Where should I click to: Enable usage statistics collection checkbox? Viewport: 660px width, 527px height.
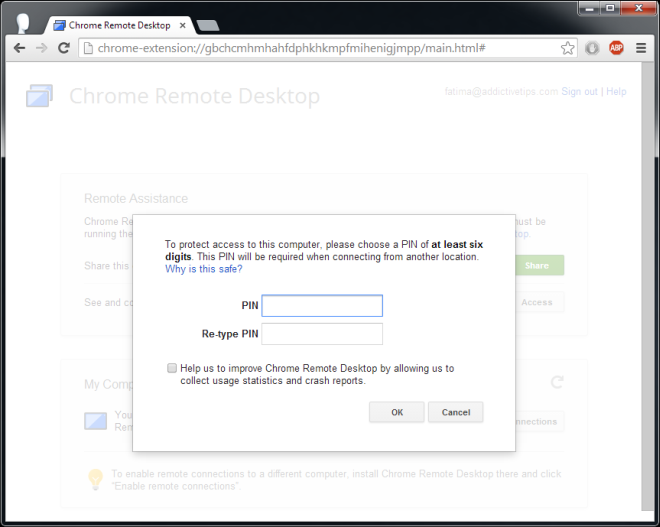pos(172,368)
